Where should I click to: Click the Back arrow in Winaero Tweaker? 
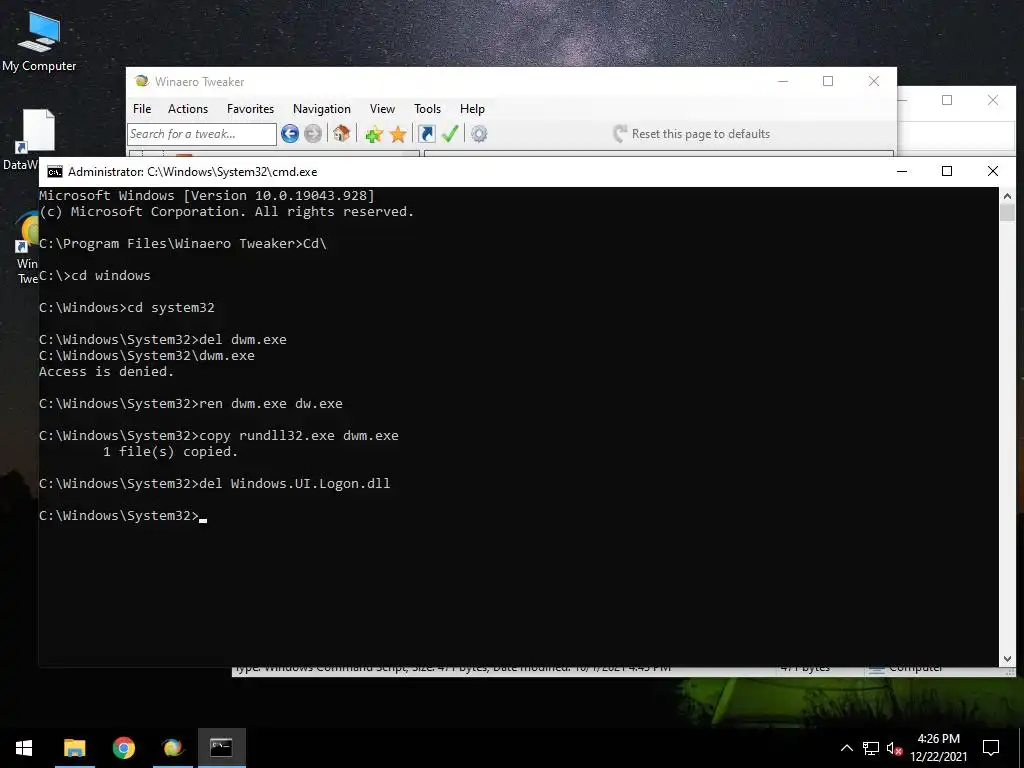click(x=290, y=134)
